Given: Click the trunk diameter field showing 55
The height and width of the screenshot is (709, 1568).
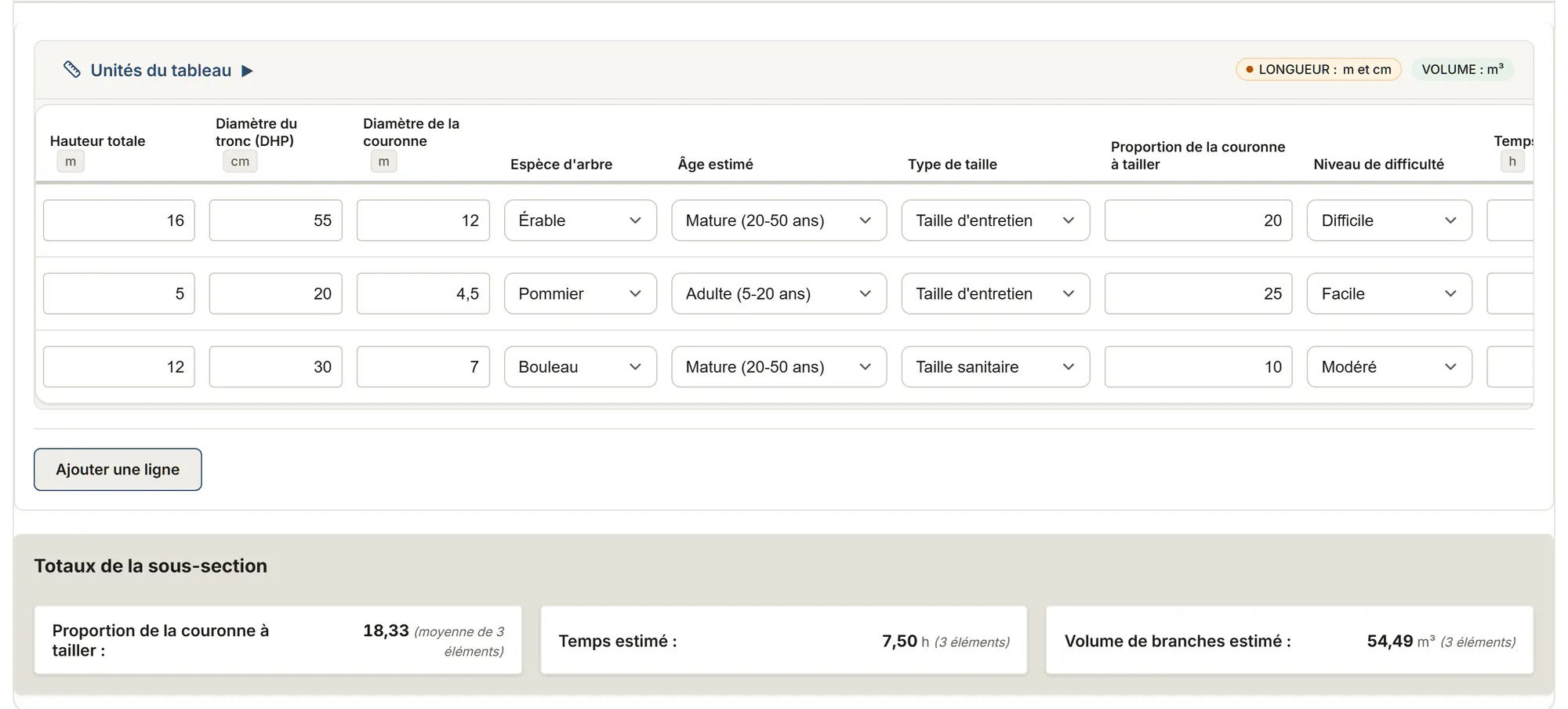Looking at the screenshot, I should pyautogui.click(x=276, y=220).
